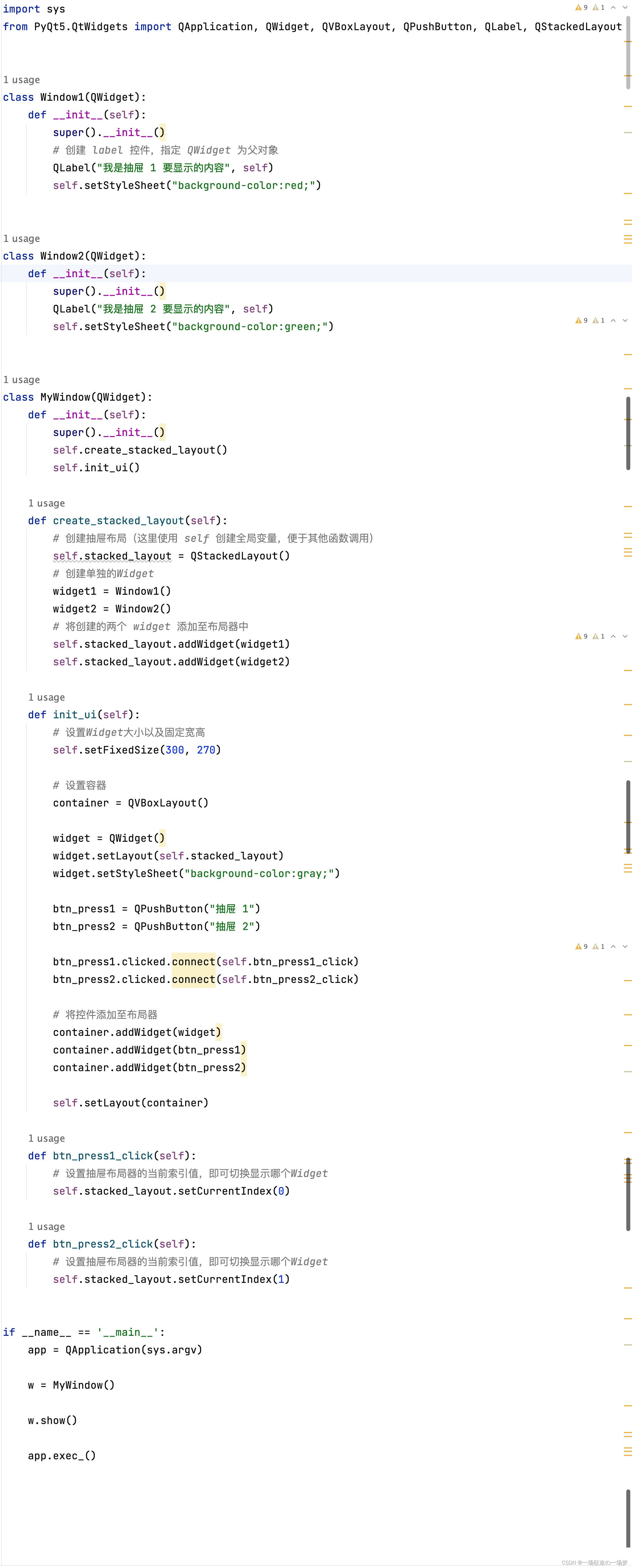The width and height of the screenshot is (632, 1568).
Task: Open the '1 usage' hint above class Window1
Action: click(x=21, y=80)
